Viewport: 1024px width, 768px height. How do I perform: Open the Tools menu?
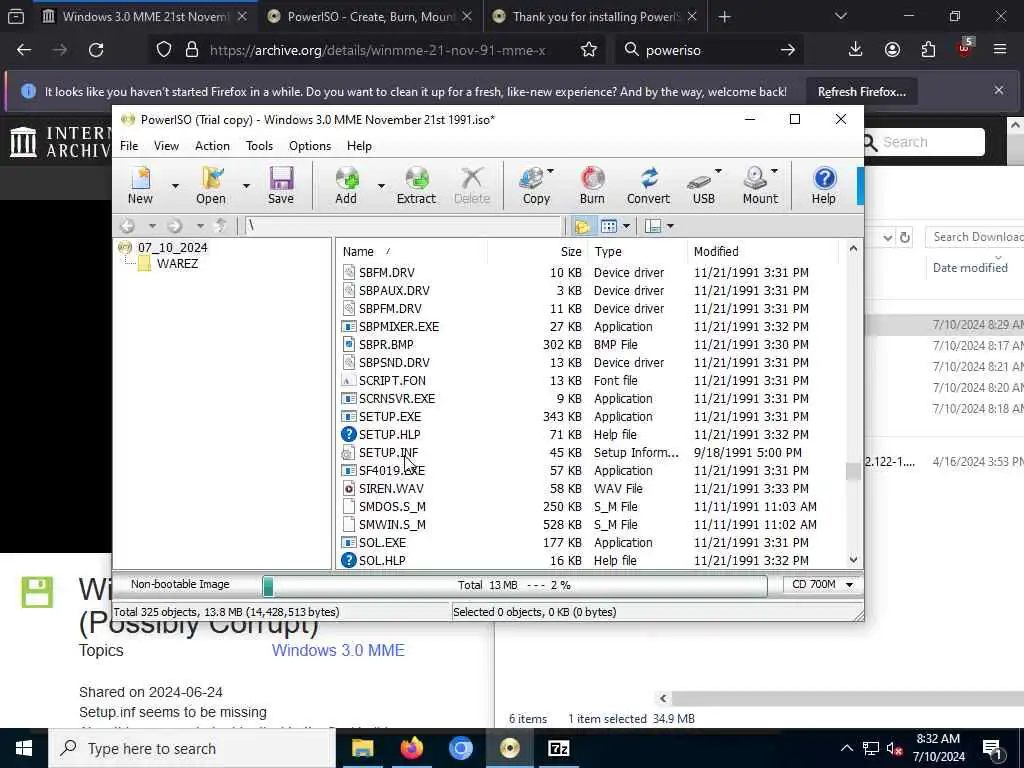coord(259,146)
